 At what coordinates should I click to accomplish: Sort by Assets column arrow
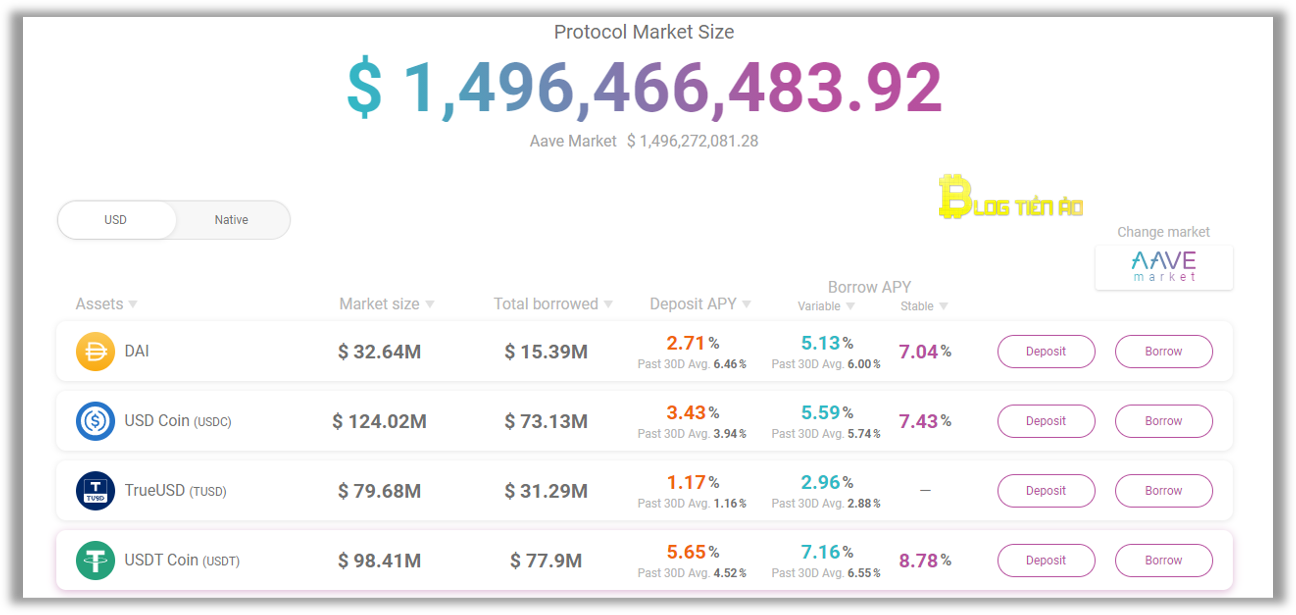click(x=133, y=304)
